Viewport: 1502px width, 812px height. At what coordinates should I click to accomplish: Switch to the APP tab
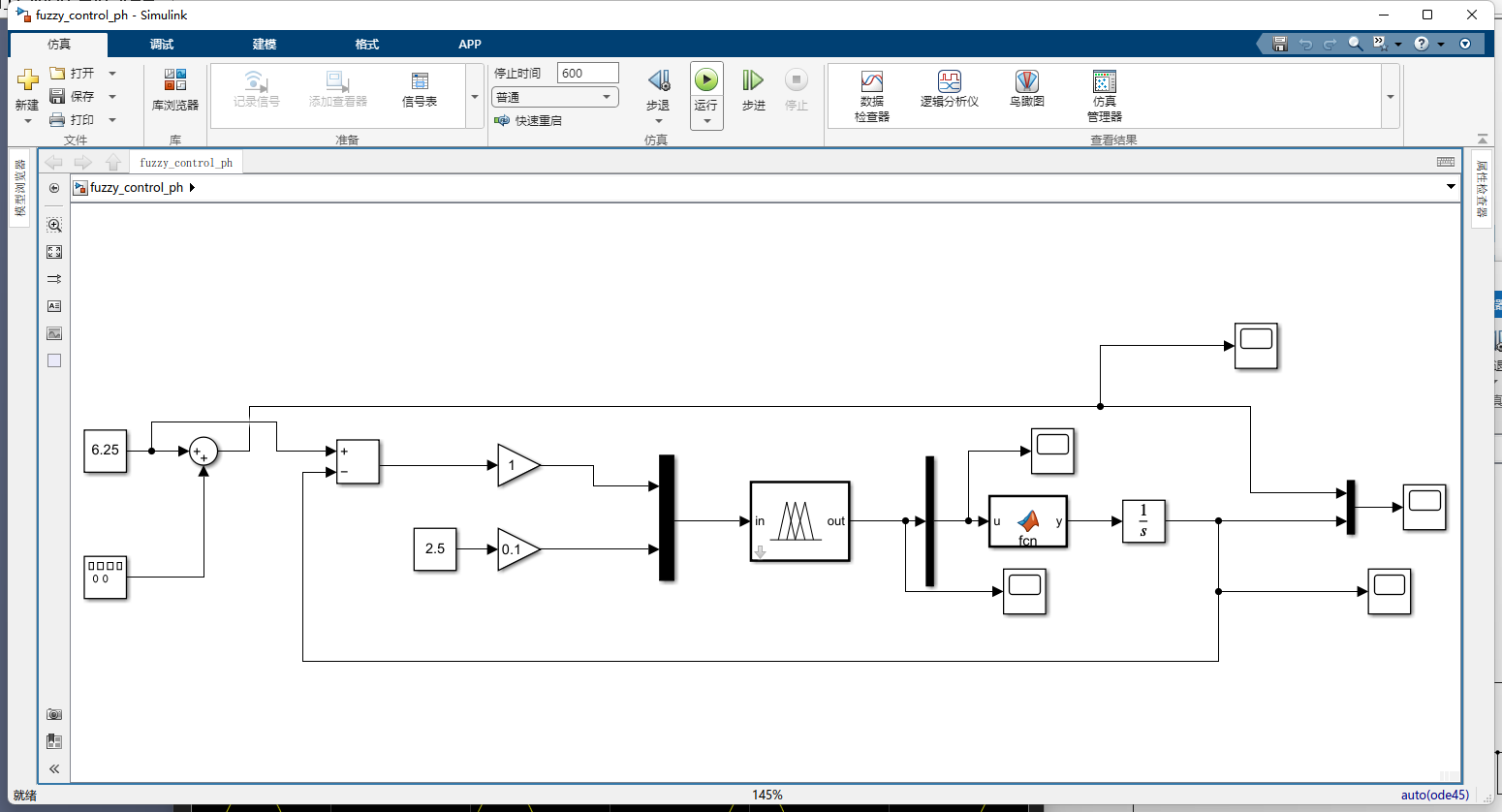point(470,44)
